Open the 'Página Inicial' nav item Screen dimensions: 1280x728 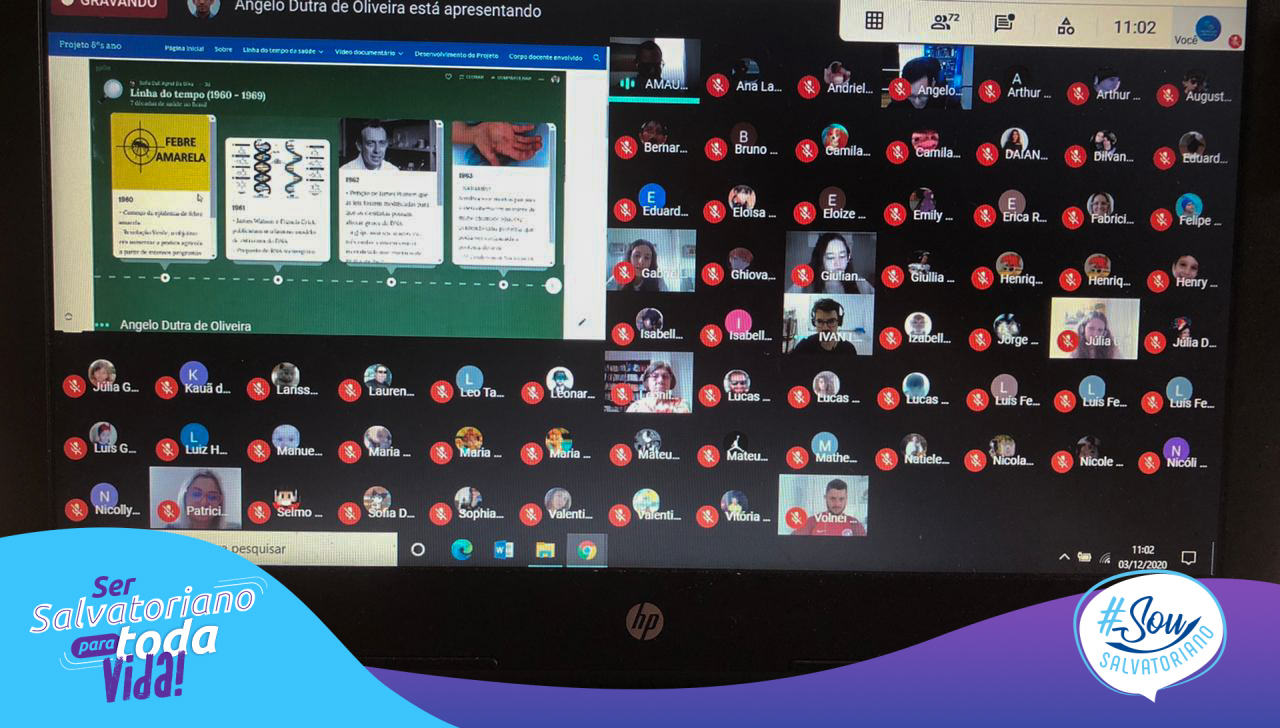tap(184, 48)
